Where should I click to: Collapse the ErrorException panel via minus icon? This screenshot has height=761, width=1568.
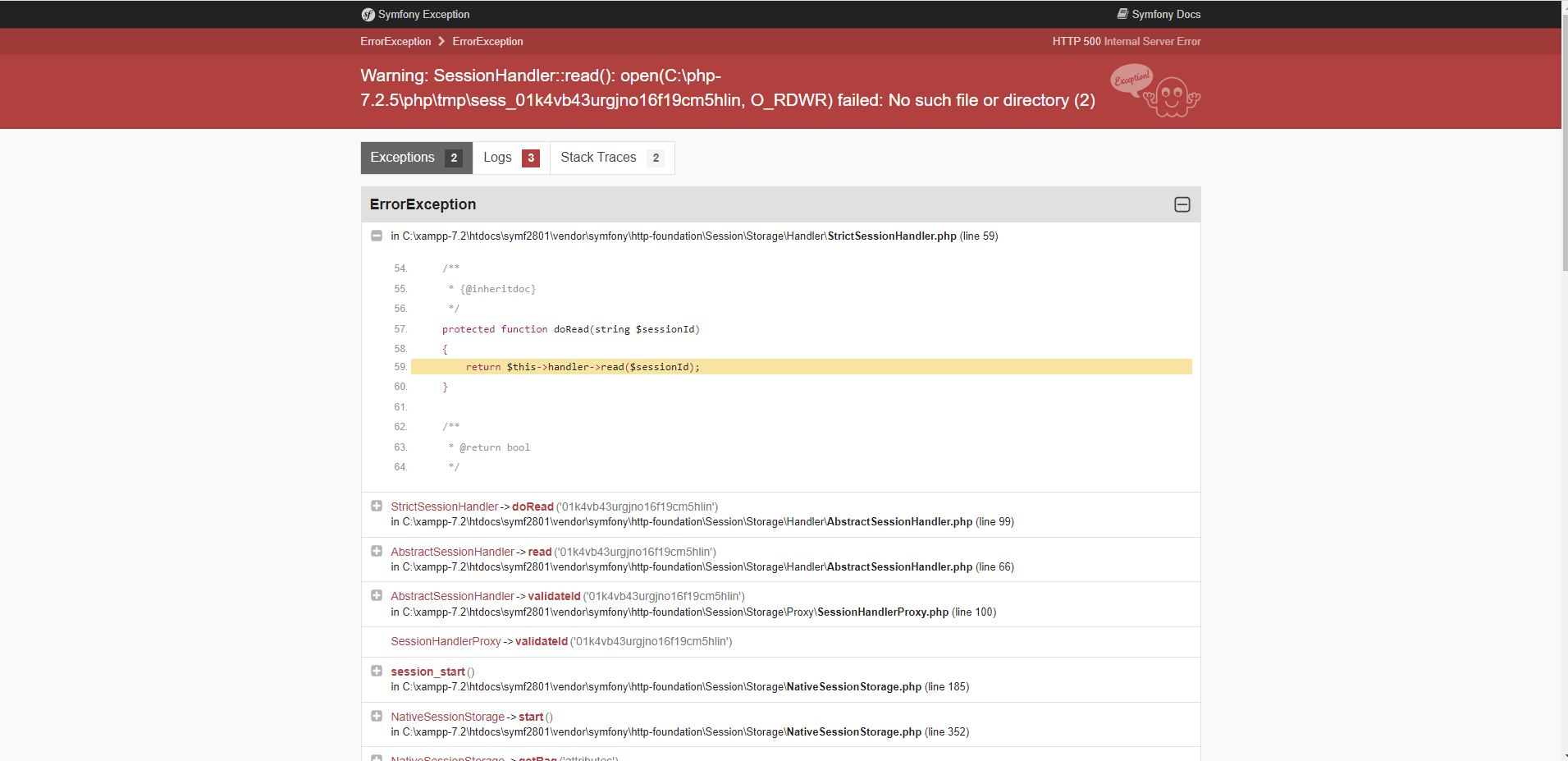pos(1182,204)
